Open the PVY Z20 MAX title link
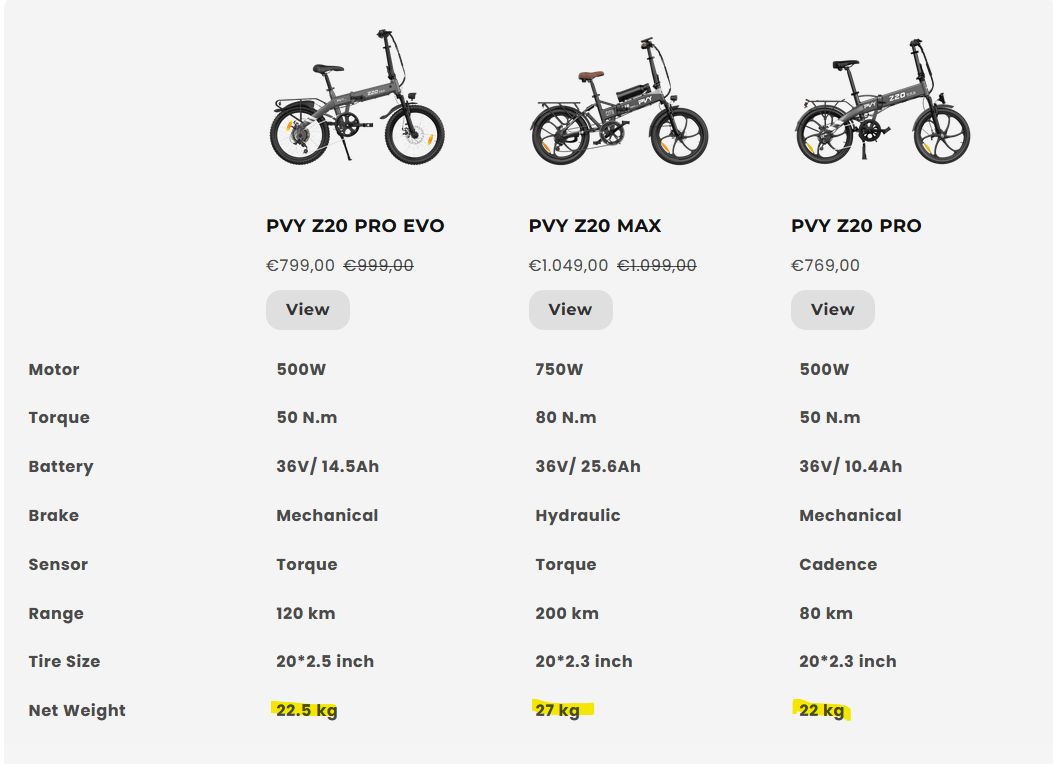The height and width of the screenshot is (764, 1053). pyautogui.click(x=595, y=226)
